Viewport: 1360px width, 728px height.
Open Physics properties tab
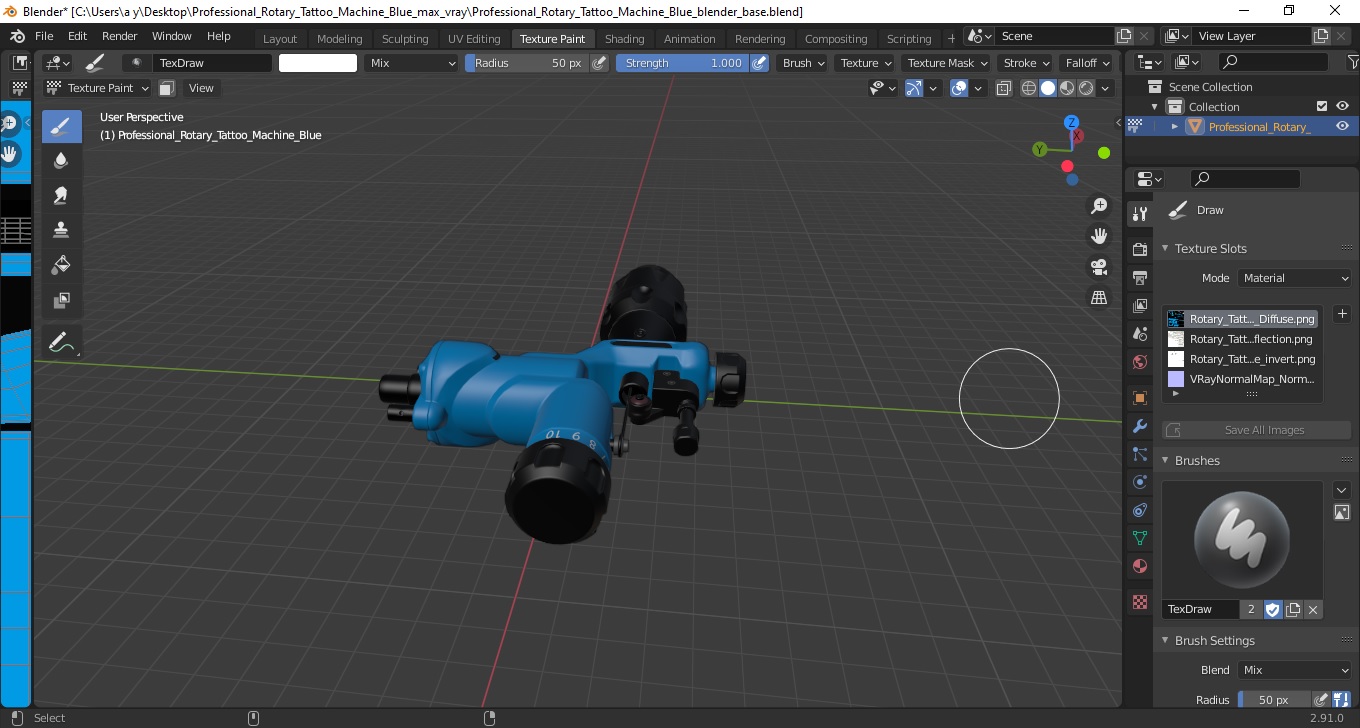(x=1139, y=482)
